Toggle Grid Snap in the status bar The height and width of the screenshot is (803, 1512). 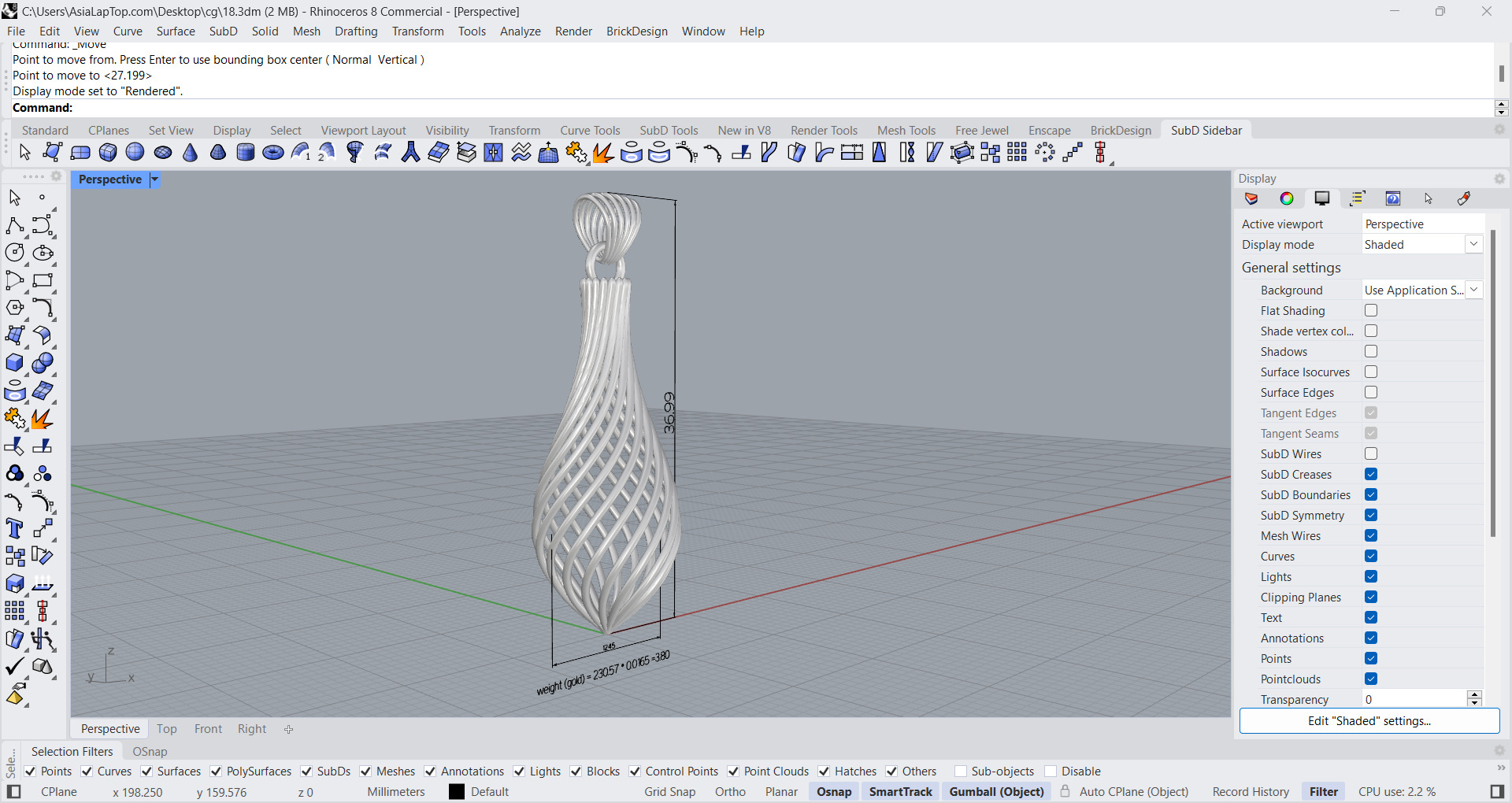[x=669, y=792]
